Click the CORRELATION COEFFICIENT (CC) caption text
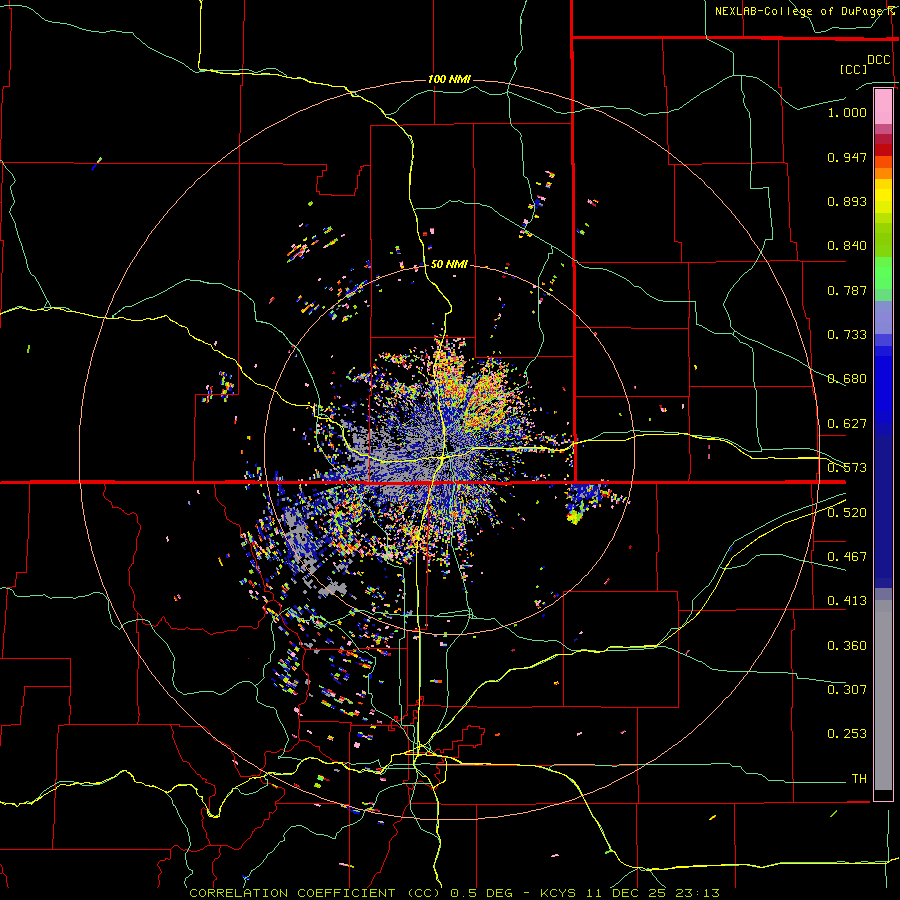 [x=315, y=893]
